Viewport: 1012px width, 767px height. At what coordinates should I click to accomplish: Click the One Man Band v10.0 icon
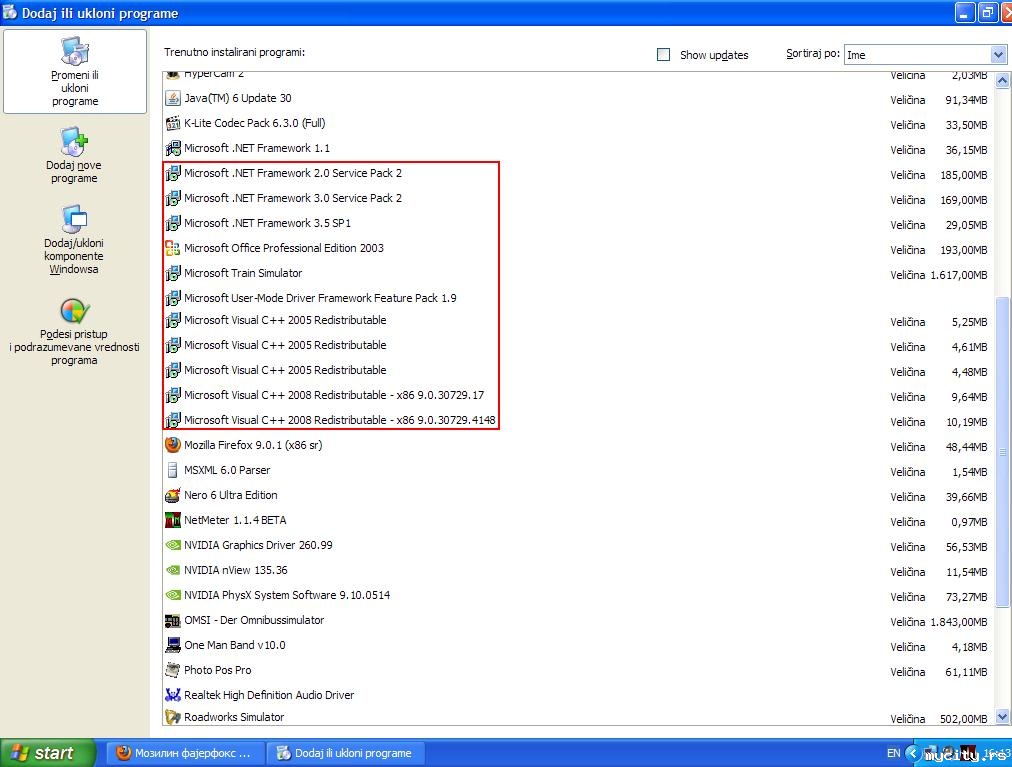[x=172, y=646]
